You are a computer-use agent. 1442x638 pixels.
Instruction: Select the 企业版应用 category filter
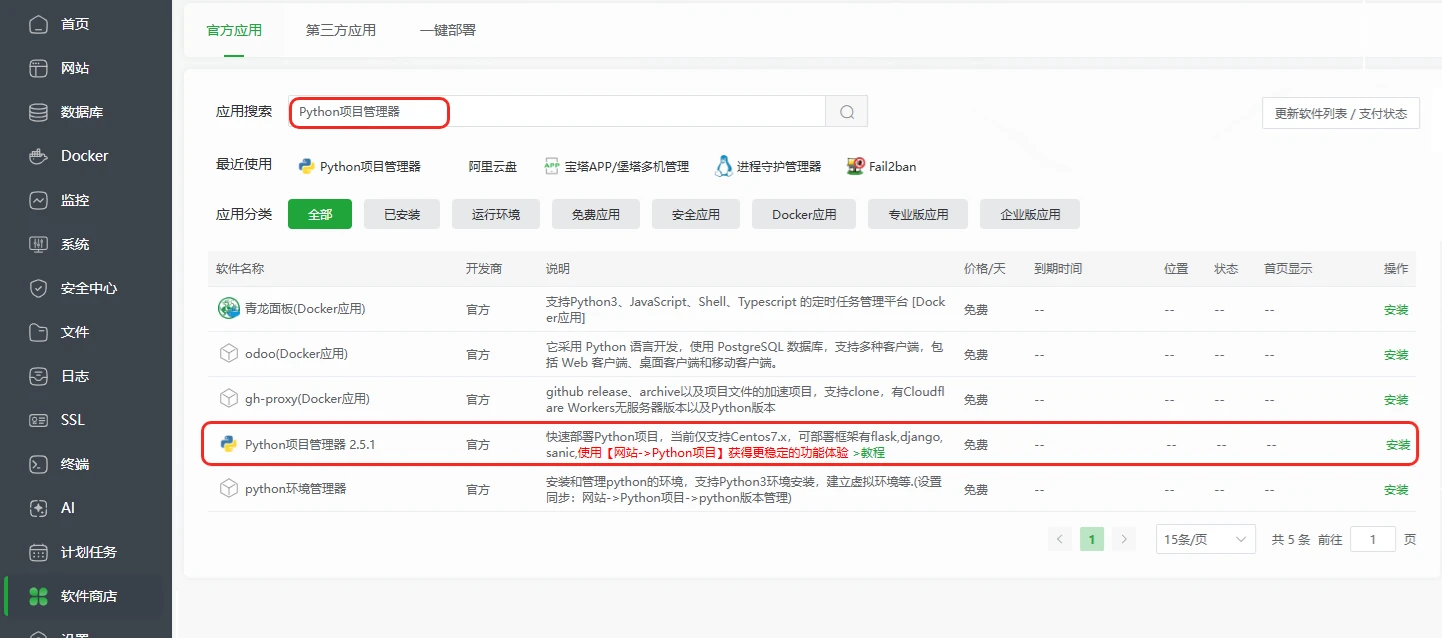(x=1030, y=214)
